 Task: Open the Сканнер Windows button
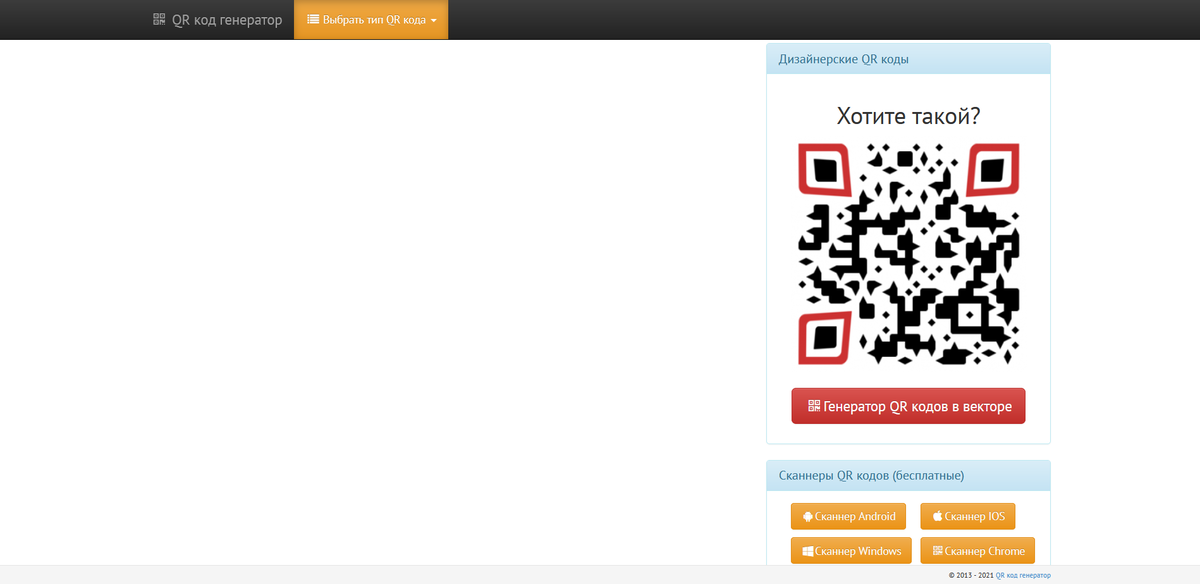(851, 551)
